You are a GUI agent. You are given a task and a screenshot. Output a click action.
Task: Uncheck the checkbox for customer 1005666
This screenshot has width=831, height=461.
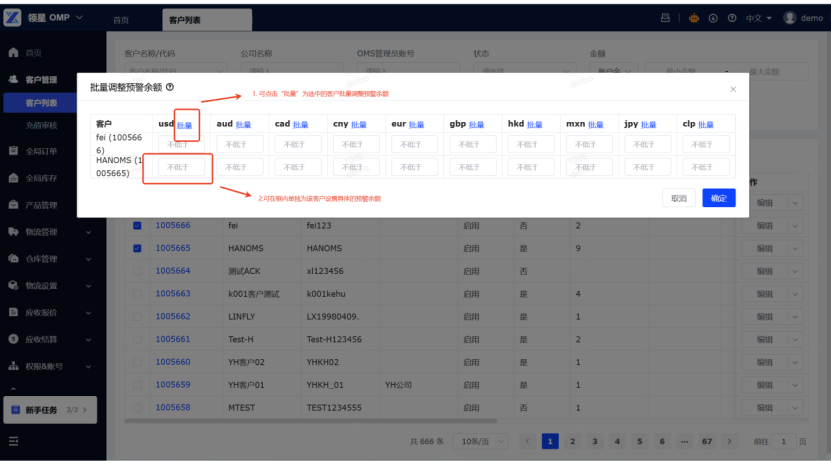click(x=137, y=226)
